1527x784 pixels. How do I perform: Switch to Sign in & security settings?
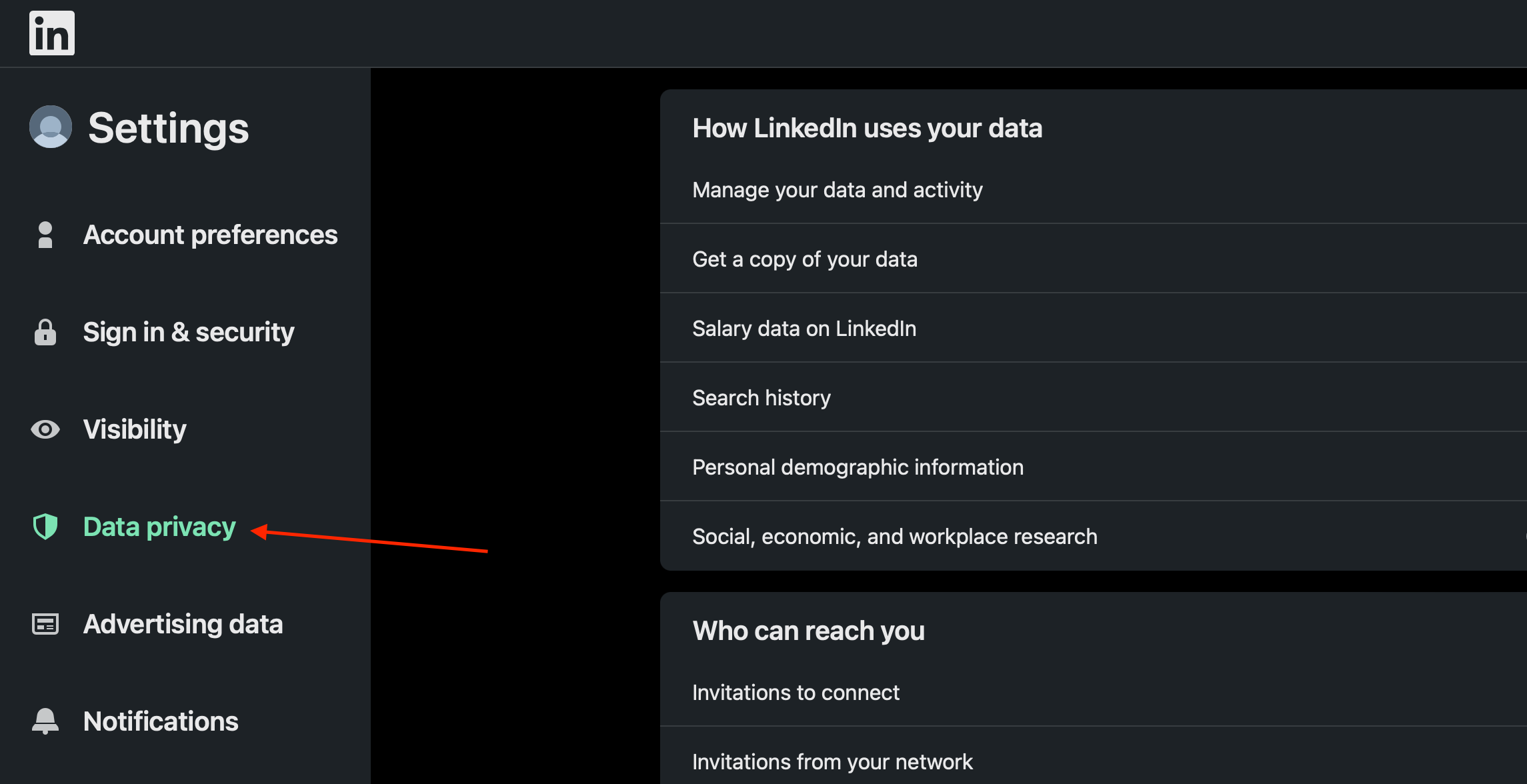189,332
